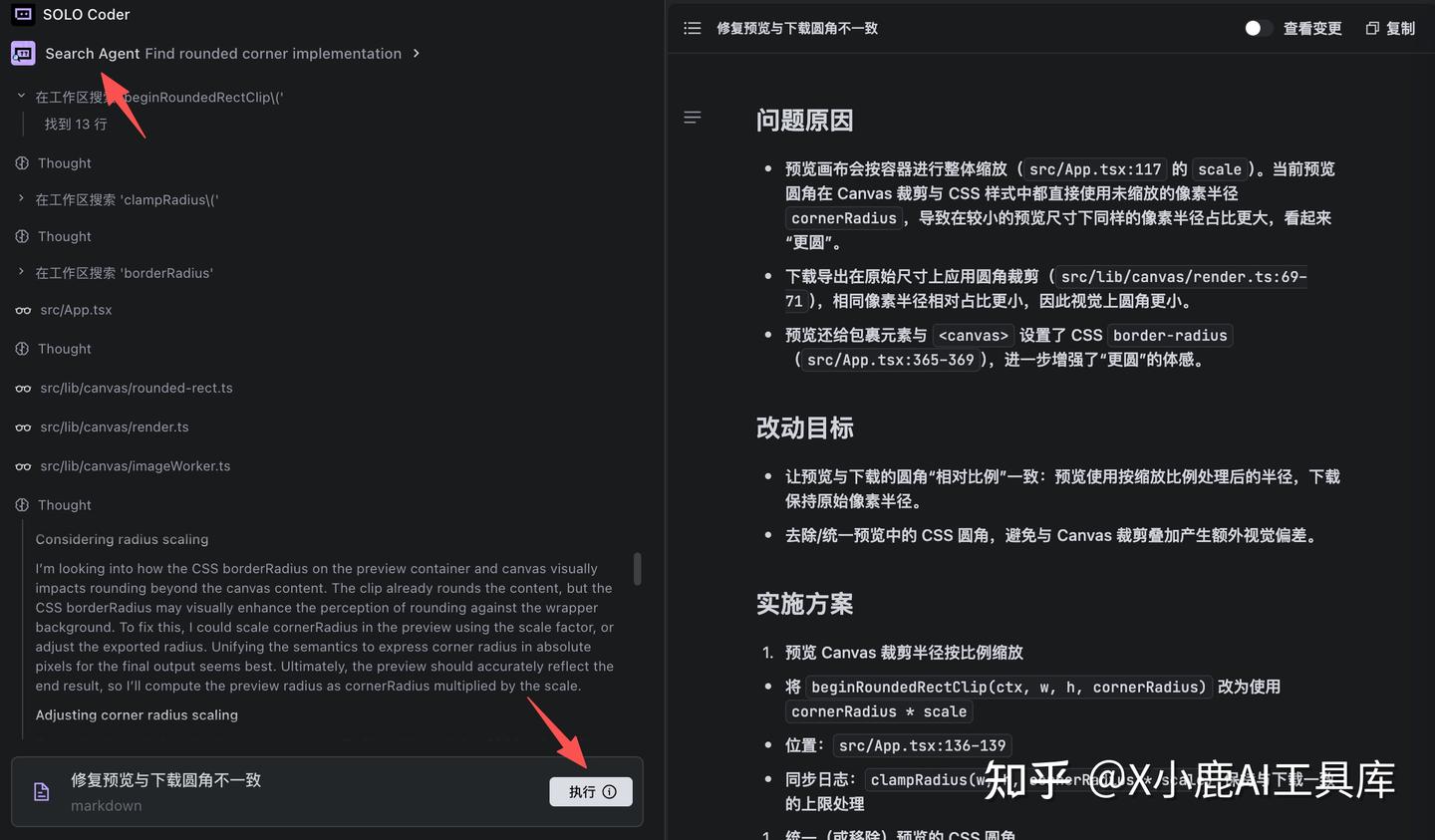The height and width of the screenshot is (840, 1435).
Task: Click the purple Search Agent robot icon
Action: pos(22,53)
